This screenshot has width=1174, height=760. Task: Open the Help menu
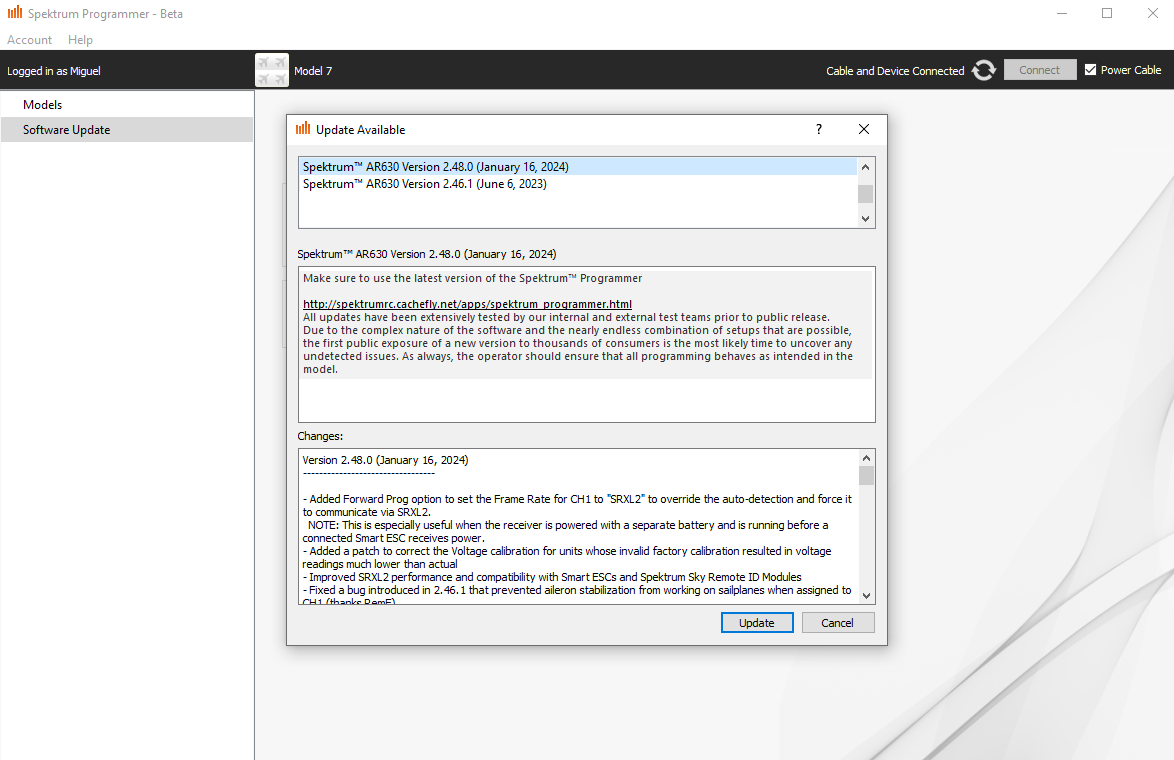[80, 40]
